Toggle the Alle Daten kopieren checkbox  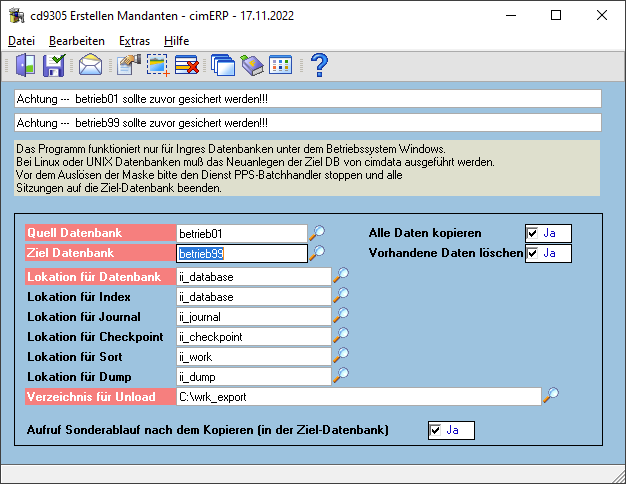tap(532, 233)
